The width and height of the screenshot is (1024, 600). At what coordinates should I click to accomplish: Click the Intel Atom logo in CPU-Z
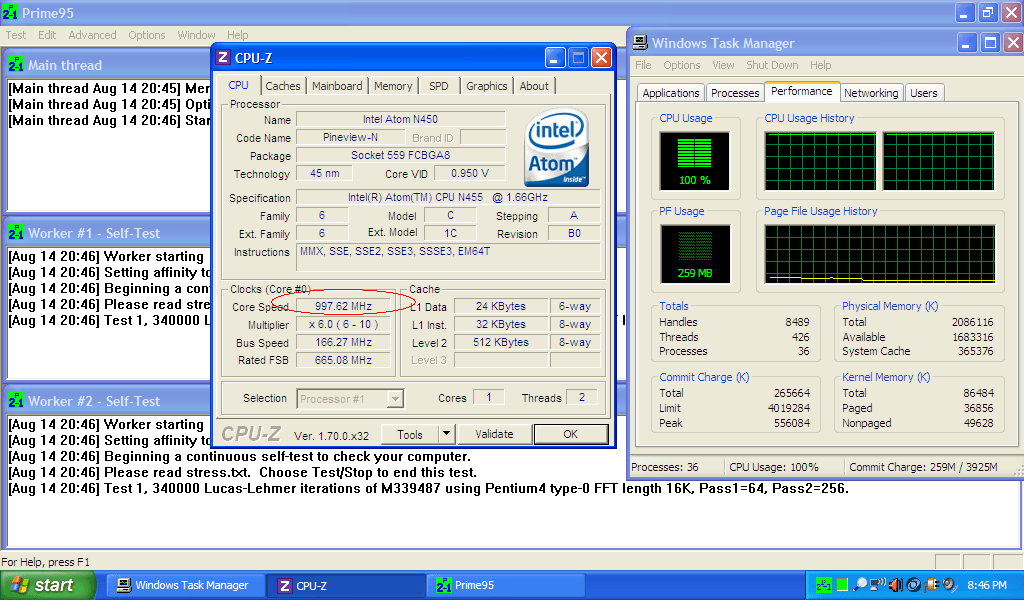point(556,148)
